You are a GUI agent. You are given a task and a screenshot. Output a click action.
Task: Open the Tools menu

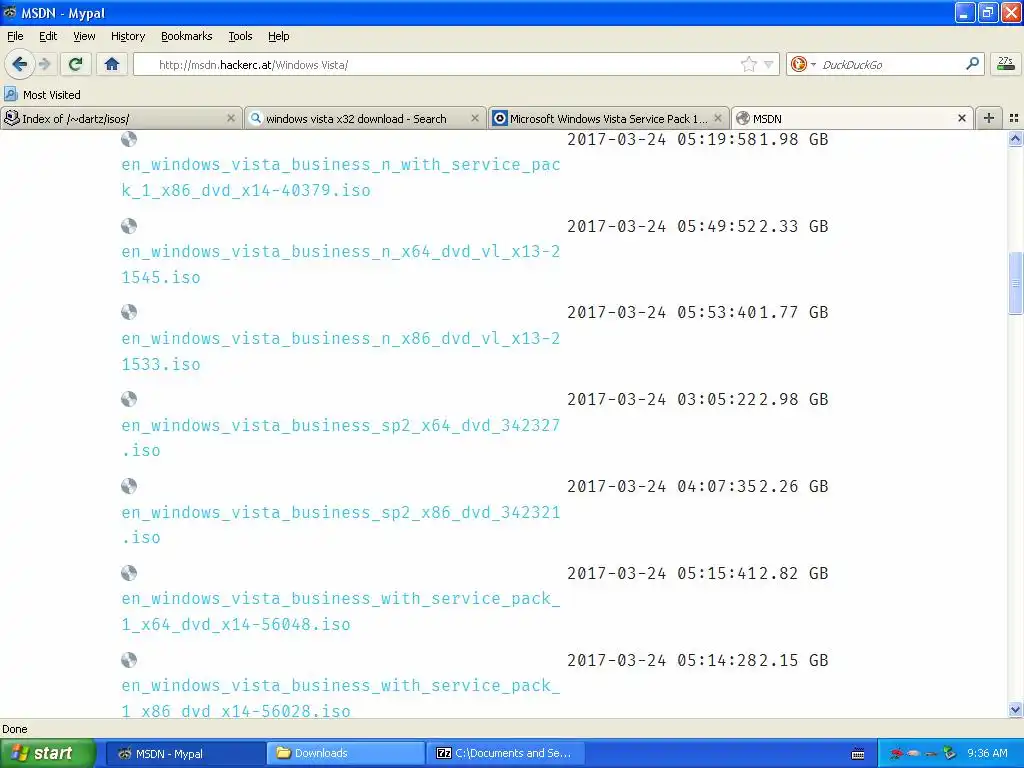coord(240,36)
